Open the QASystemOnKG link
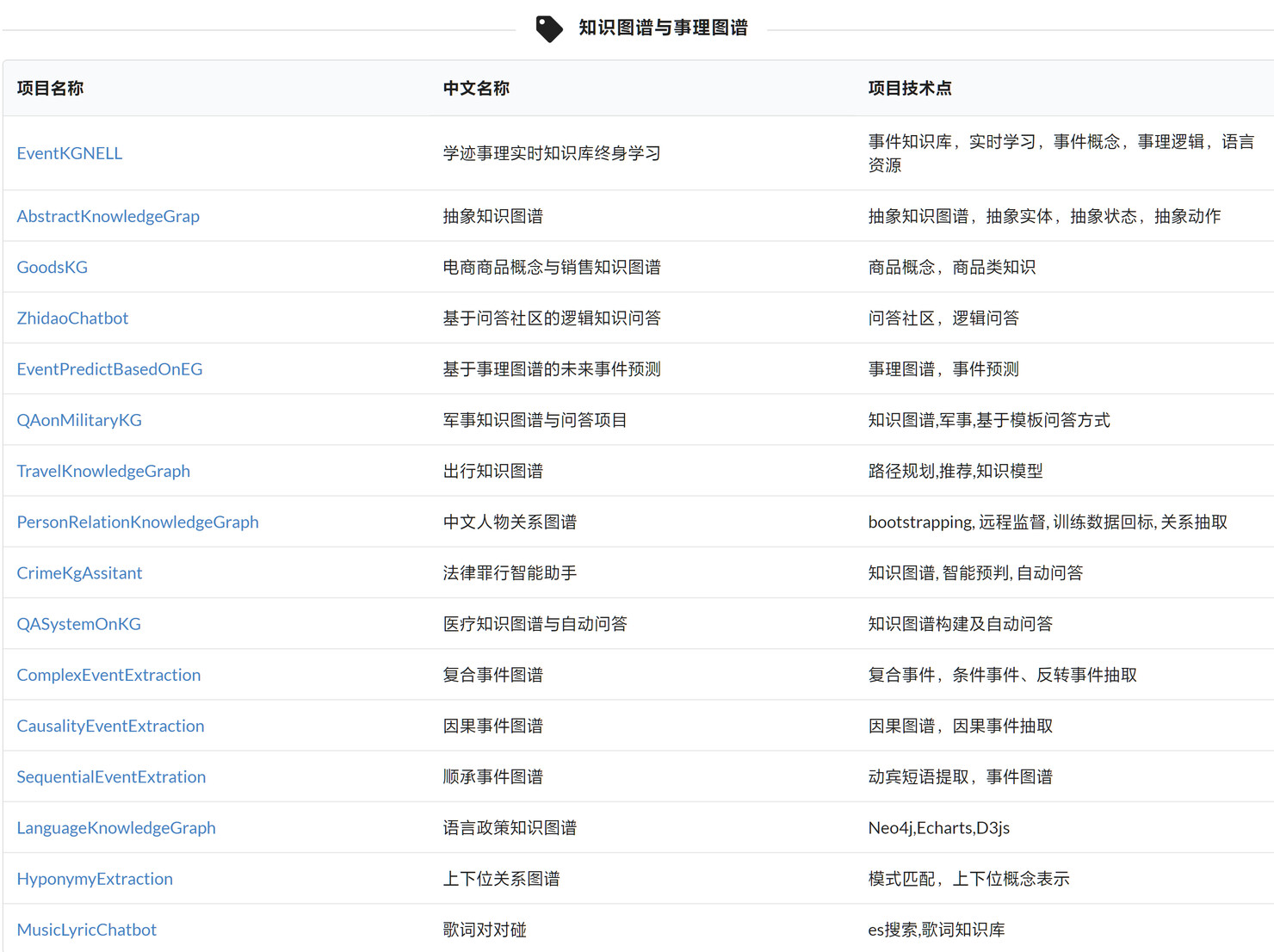This screenshot has width=1274, height=952. [x=79, y=624]
